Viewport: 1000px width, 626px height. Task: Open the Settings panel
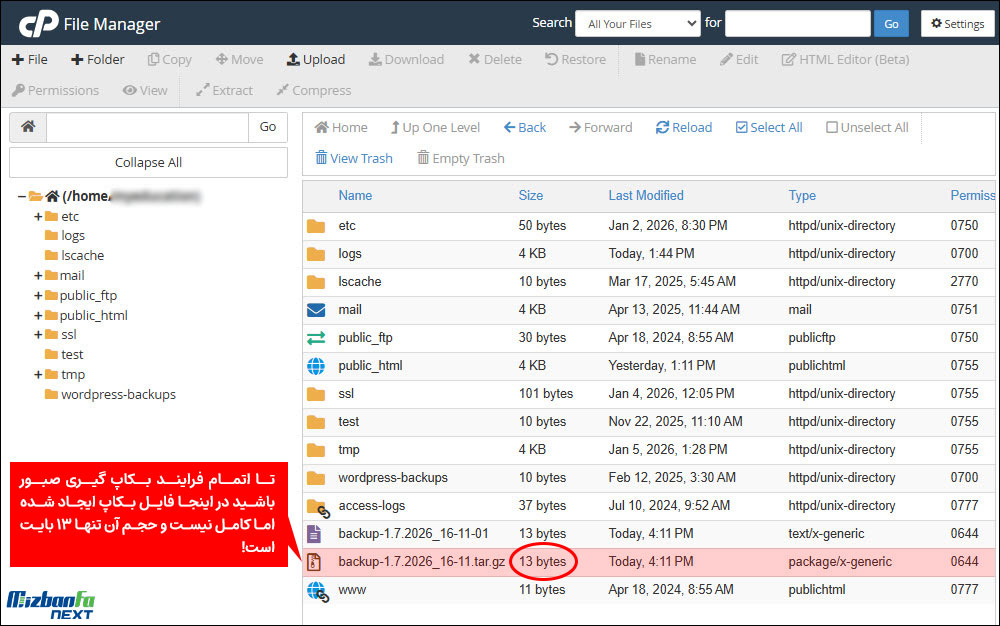pos(956,23)
